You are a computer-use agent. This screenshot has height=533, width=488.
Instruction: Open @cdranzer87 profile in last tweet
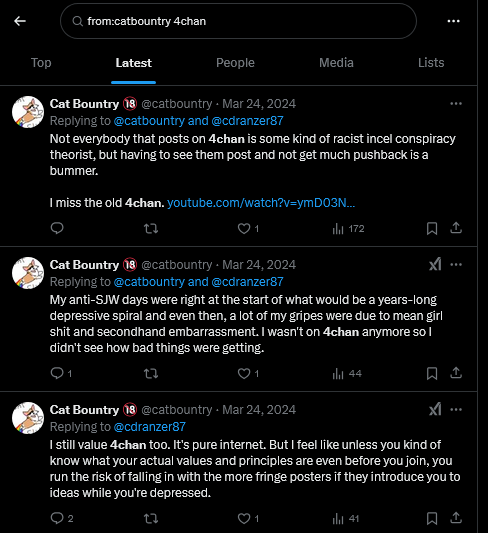click(x=150, y=427)
